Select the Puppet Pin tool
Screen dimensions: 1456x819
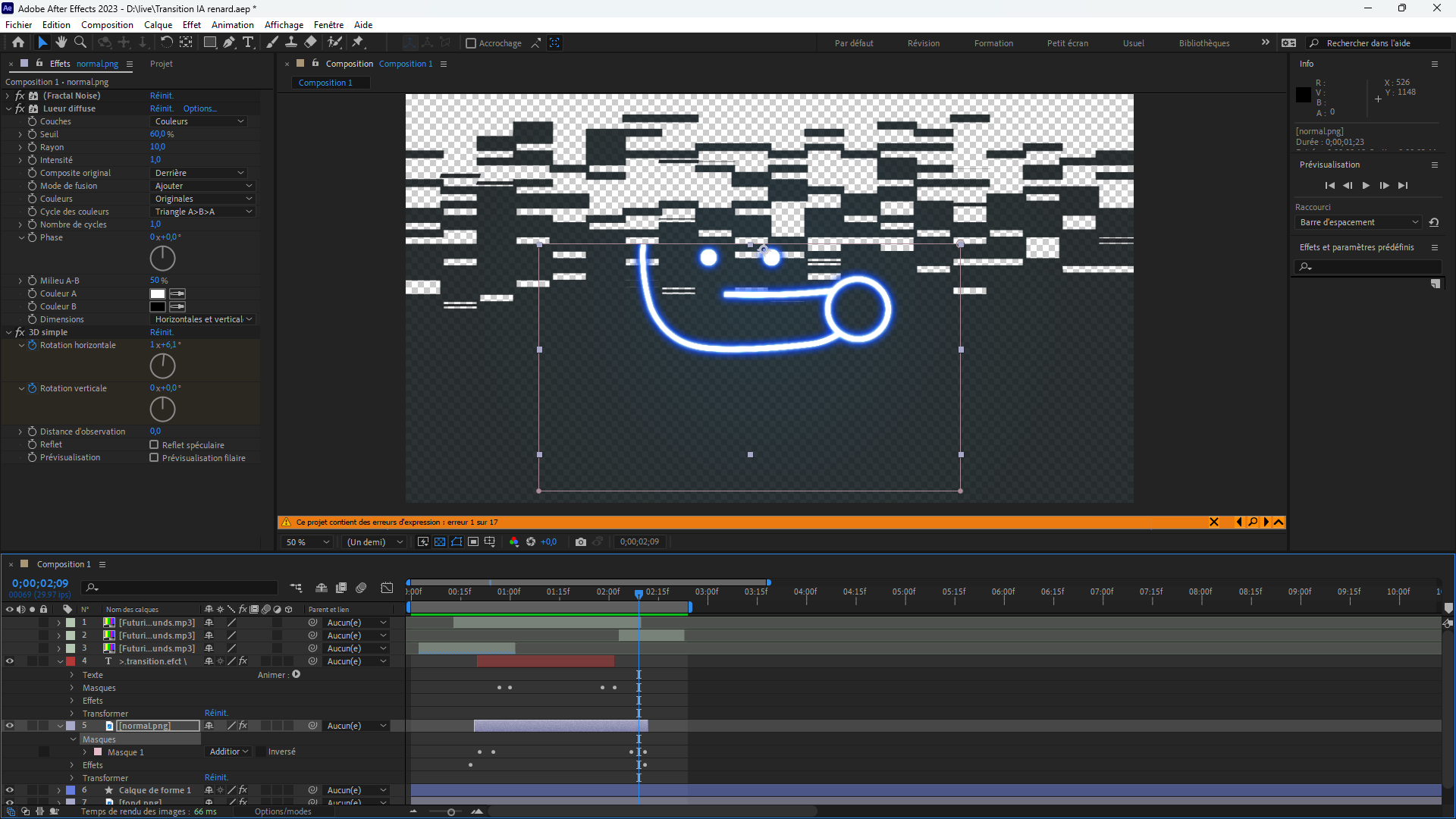(358, 42)
